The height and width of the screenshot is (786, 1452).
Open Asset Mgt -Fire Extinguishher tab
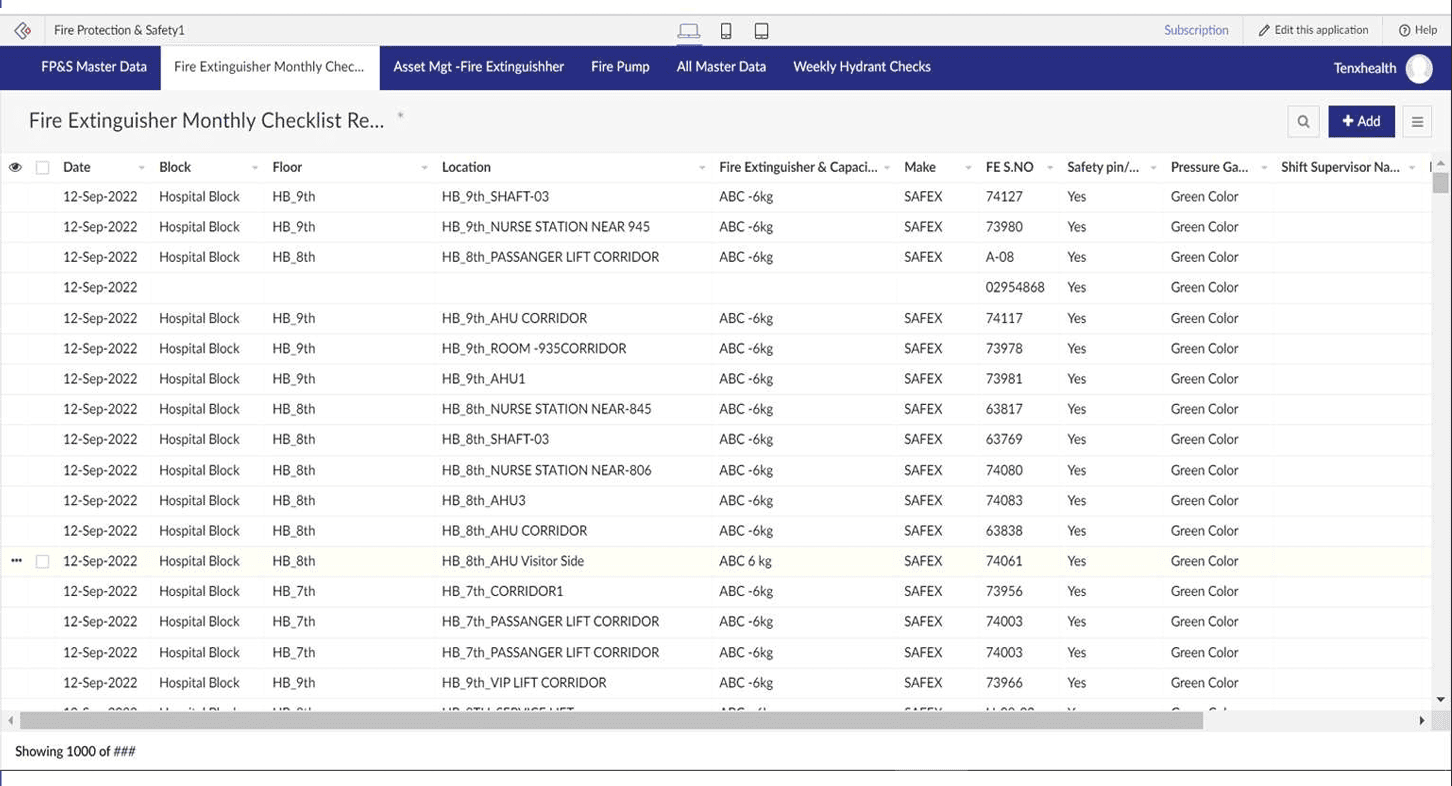click(x=478, y=67)
